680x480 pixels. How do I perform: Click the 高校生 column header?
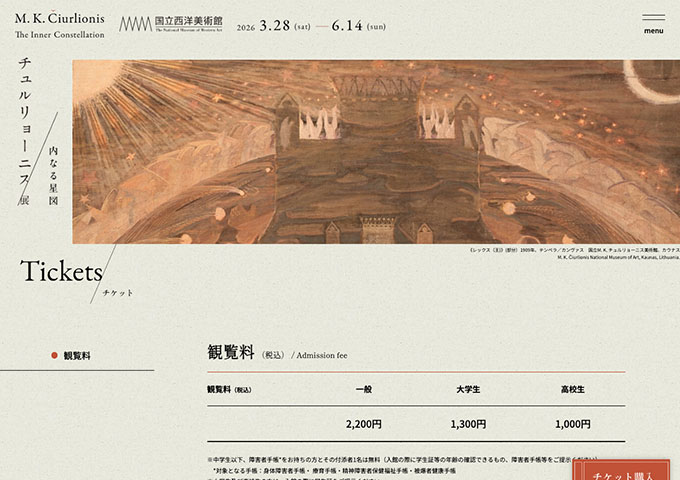(x=573, y=389)
